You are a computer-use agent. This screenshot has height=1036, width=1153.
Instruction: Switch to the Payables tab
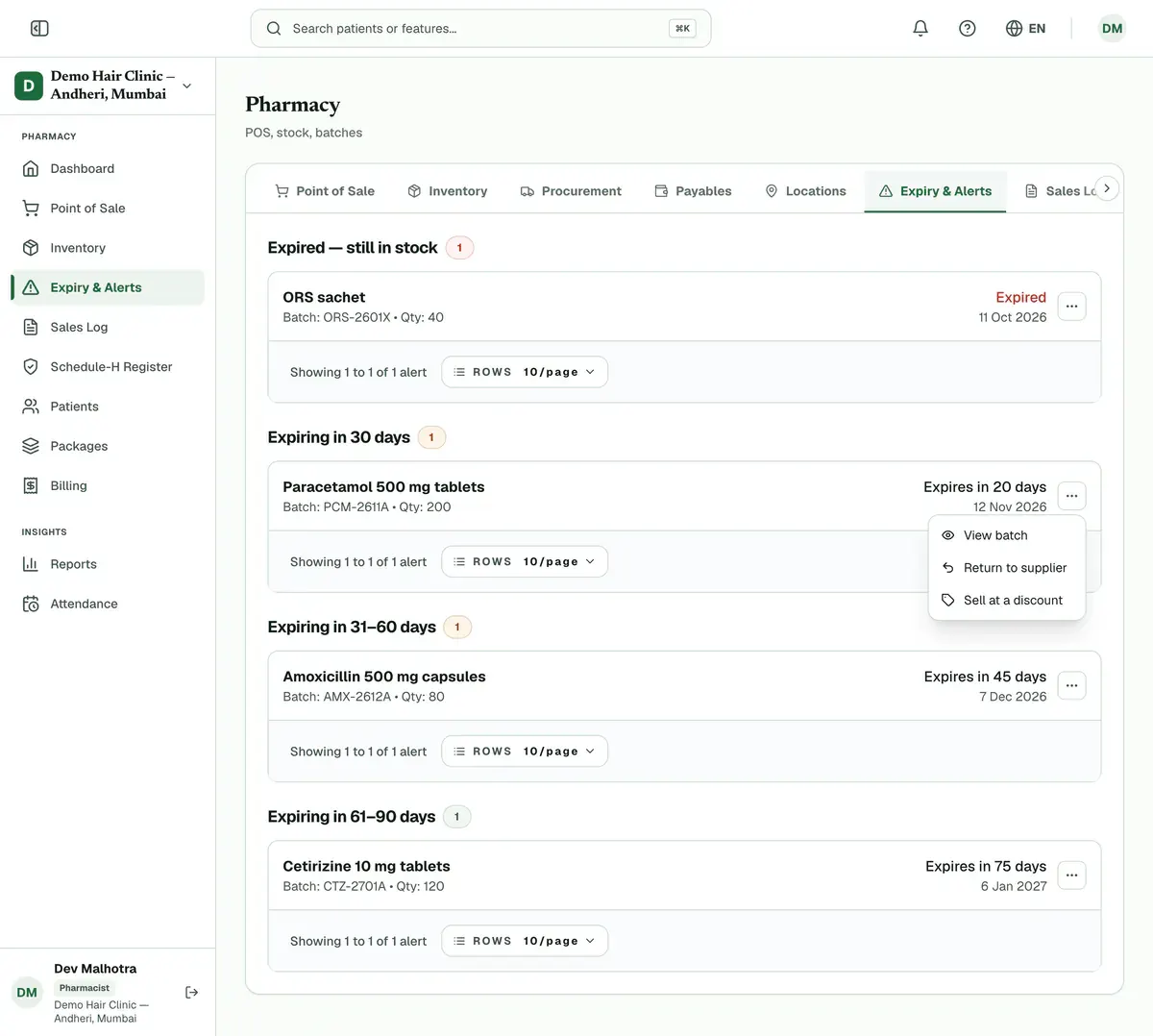(x=693, y=191)
